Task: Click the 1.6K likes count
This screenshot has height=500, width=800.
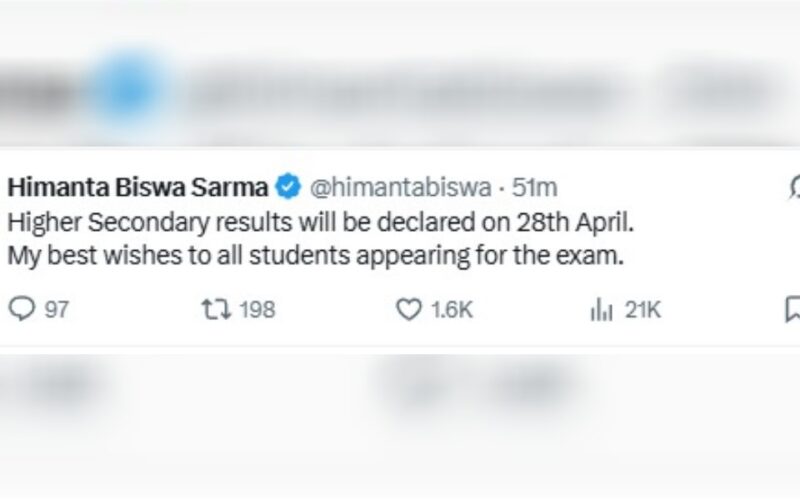Action: (x=452, y=311)
